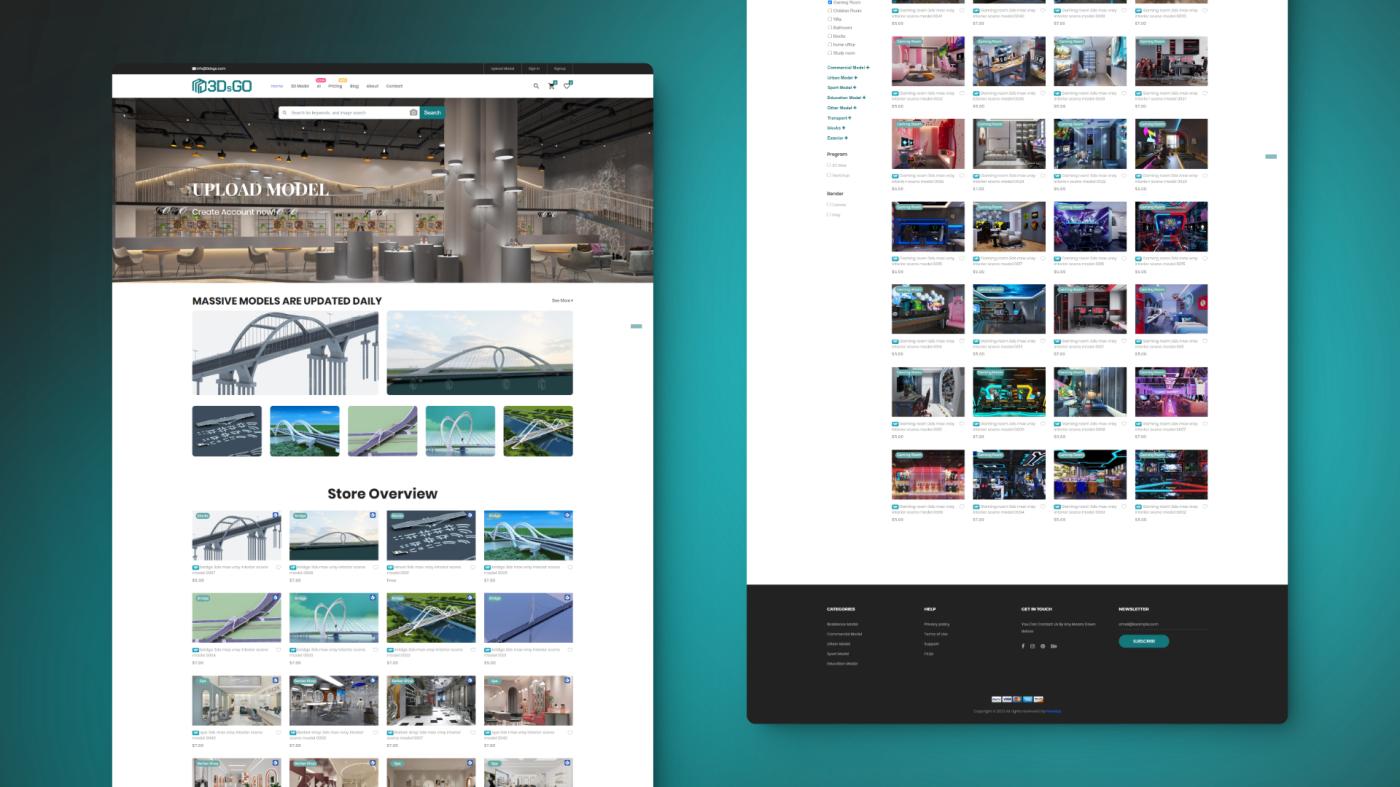Click the 3DsGO logo
The width and height of the screenshot is (1400, 787).
click(222, 86)
